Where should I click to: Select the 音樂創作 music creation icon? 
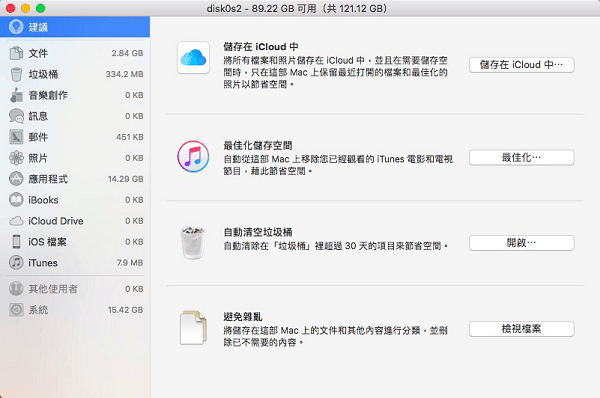pos(16,95)
